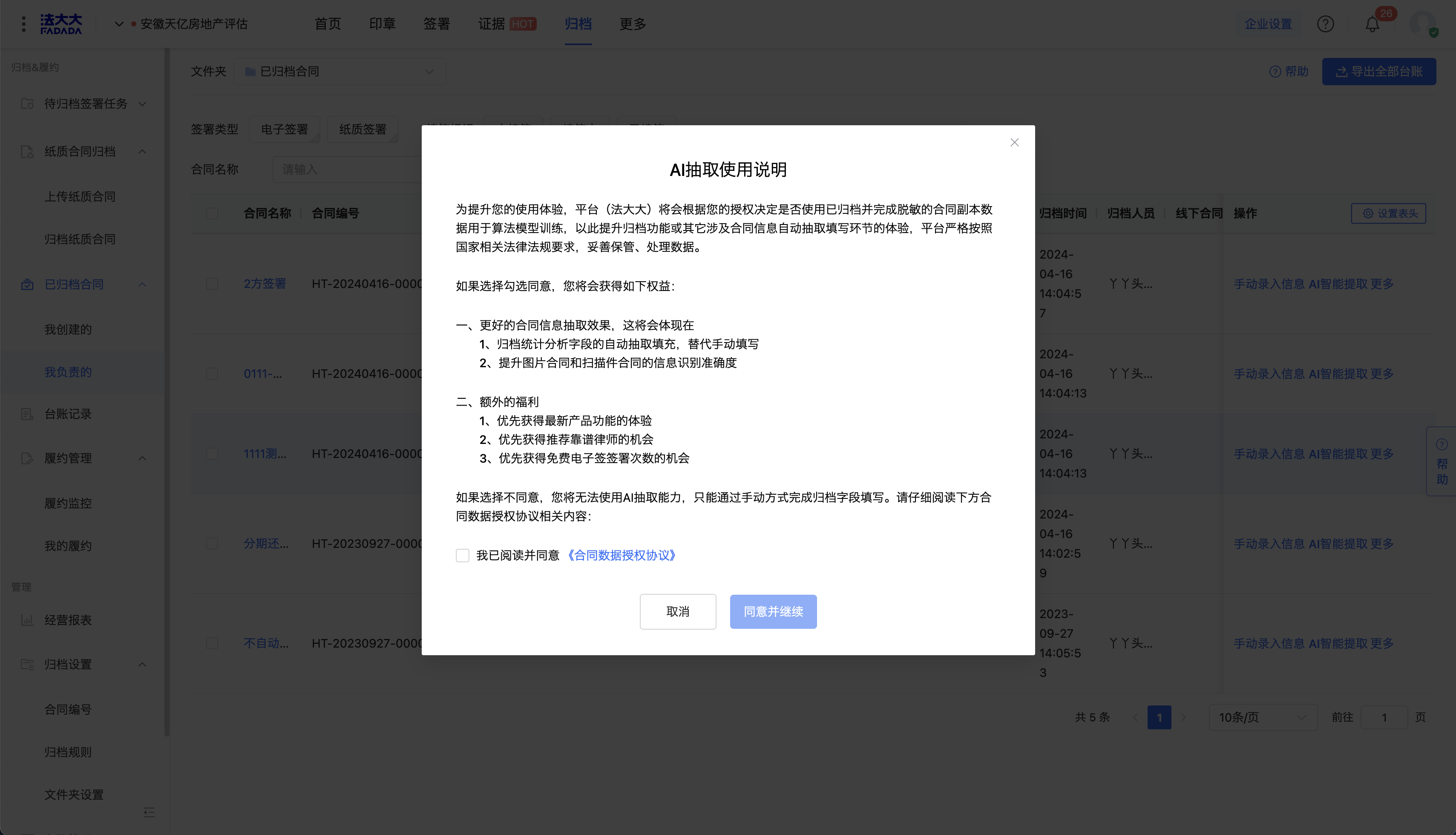
Task: Collapse sidebar using bottom toggle icon
Action: point(149,812)
